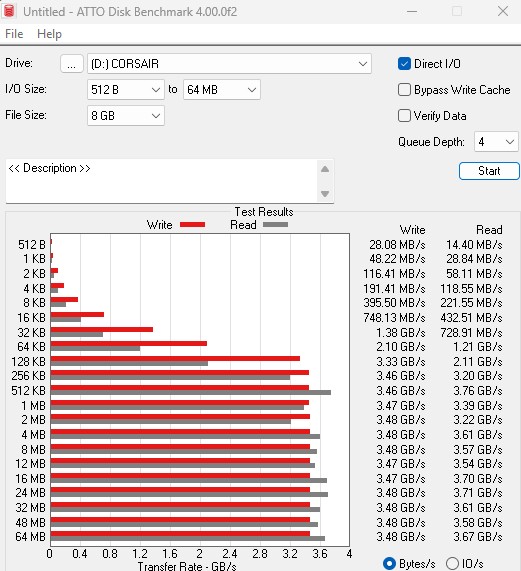521x571 pixels.
Task: Click the red Write legend swatch
Action: [193, 225]
